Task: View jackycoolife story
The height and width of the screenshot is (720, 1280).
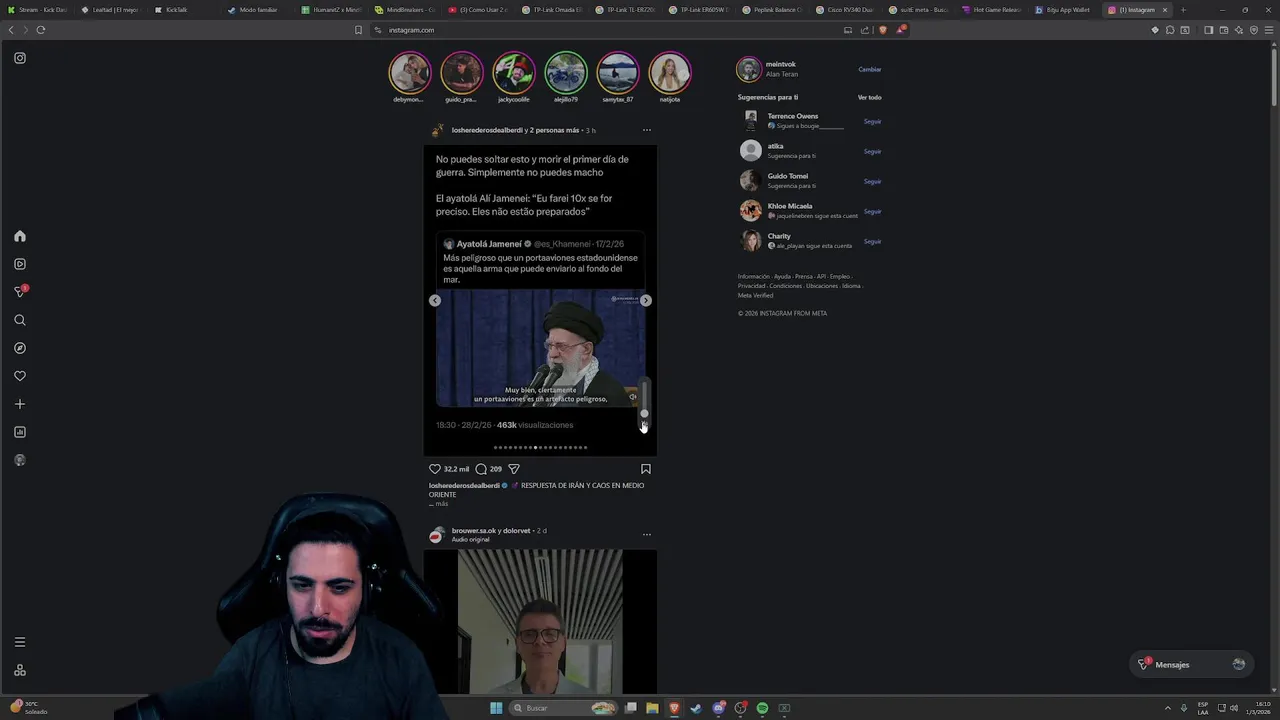Action: pyautogui.click(x=513, y=73)
